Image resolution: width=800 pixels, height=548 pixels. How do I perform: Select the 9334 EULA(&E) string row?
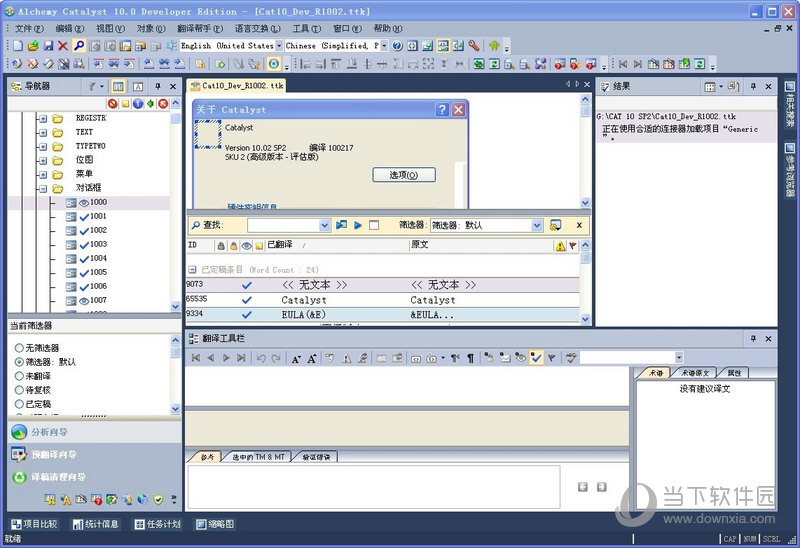tap(383, 315)
